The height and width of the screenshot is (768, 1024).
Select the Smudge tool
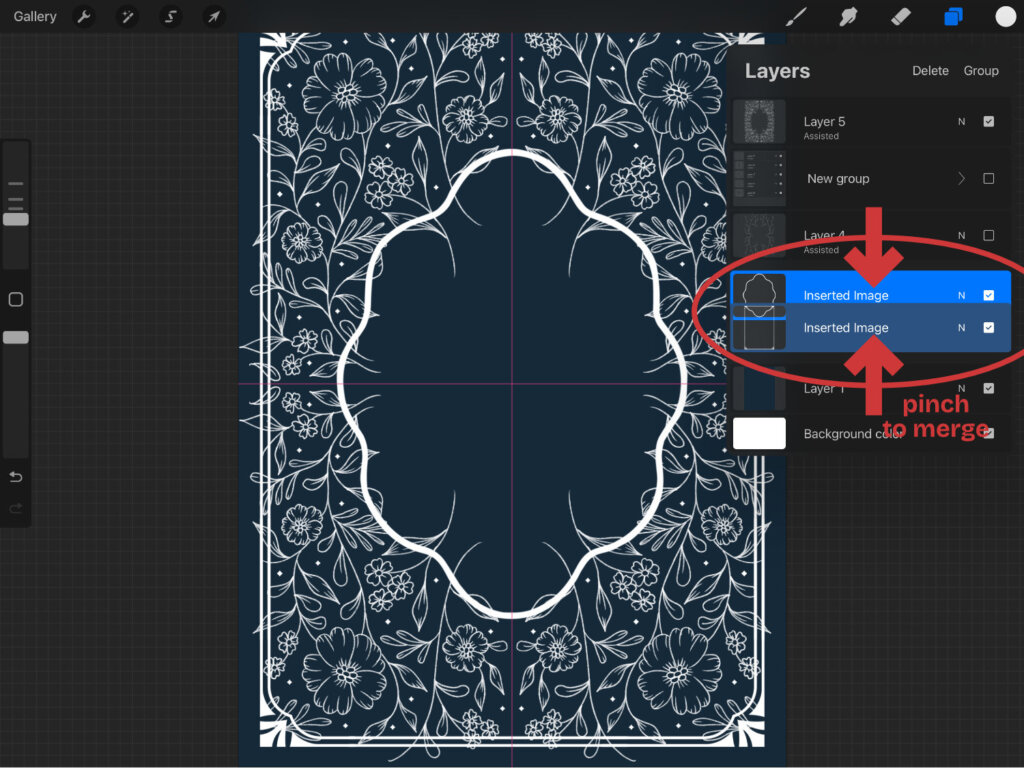[x=849, y=17]
